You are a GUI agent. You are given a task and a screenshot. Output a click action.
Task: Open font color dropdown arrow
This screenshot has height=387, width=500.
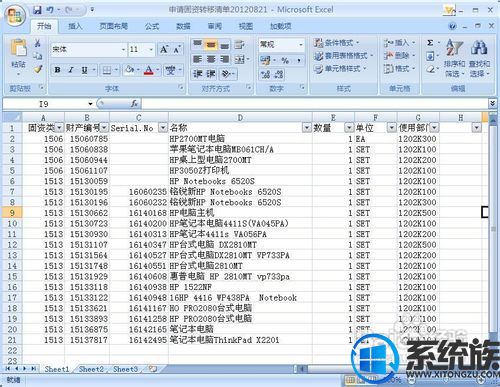point(158,70)
